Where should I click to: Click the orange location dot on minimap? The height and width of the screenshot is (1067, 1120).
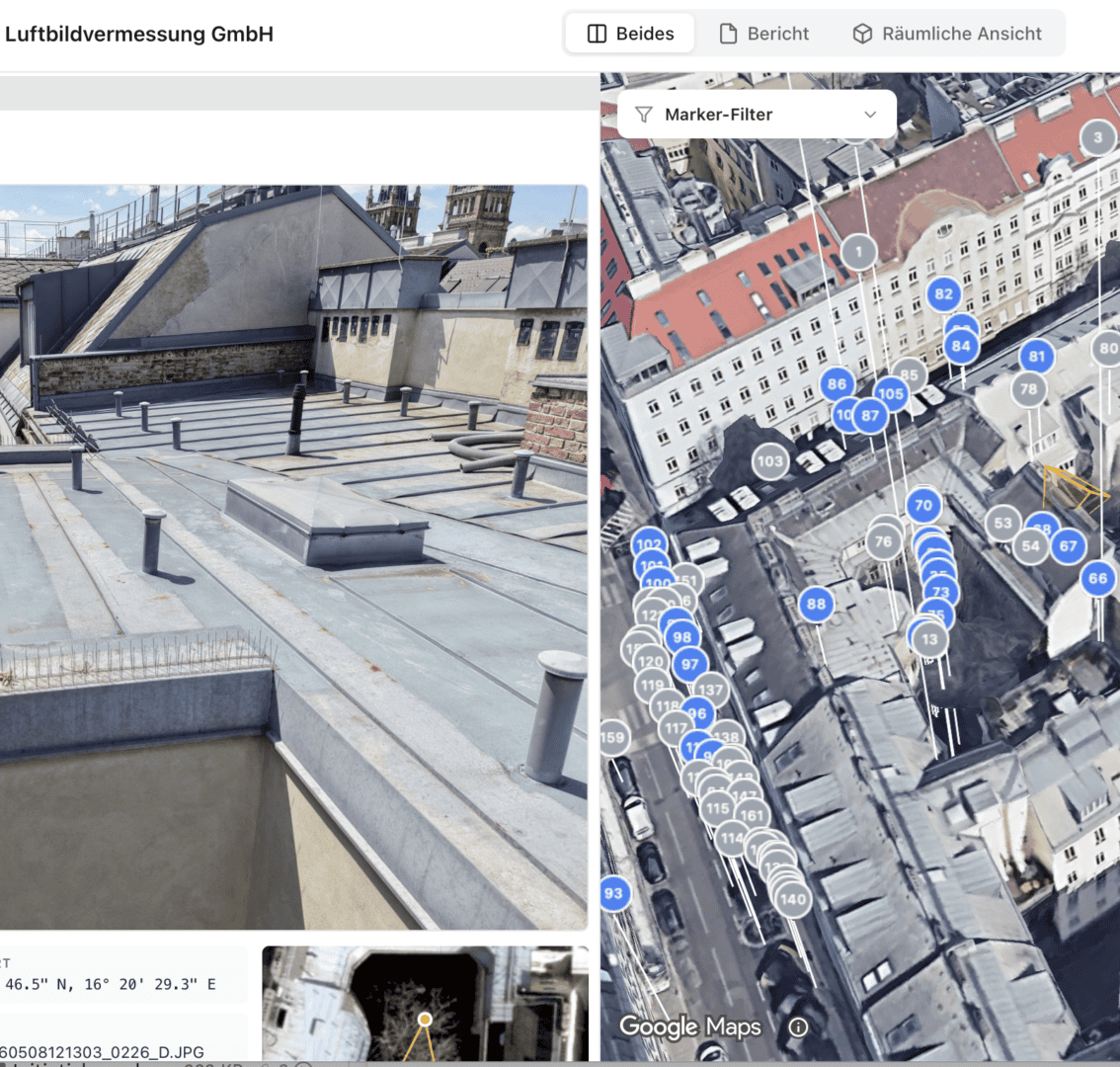425,1019
